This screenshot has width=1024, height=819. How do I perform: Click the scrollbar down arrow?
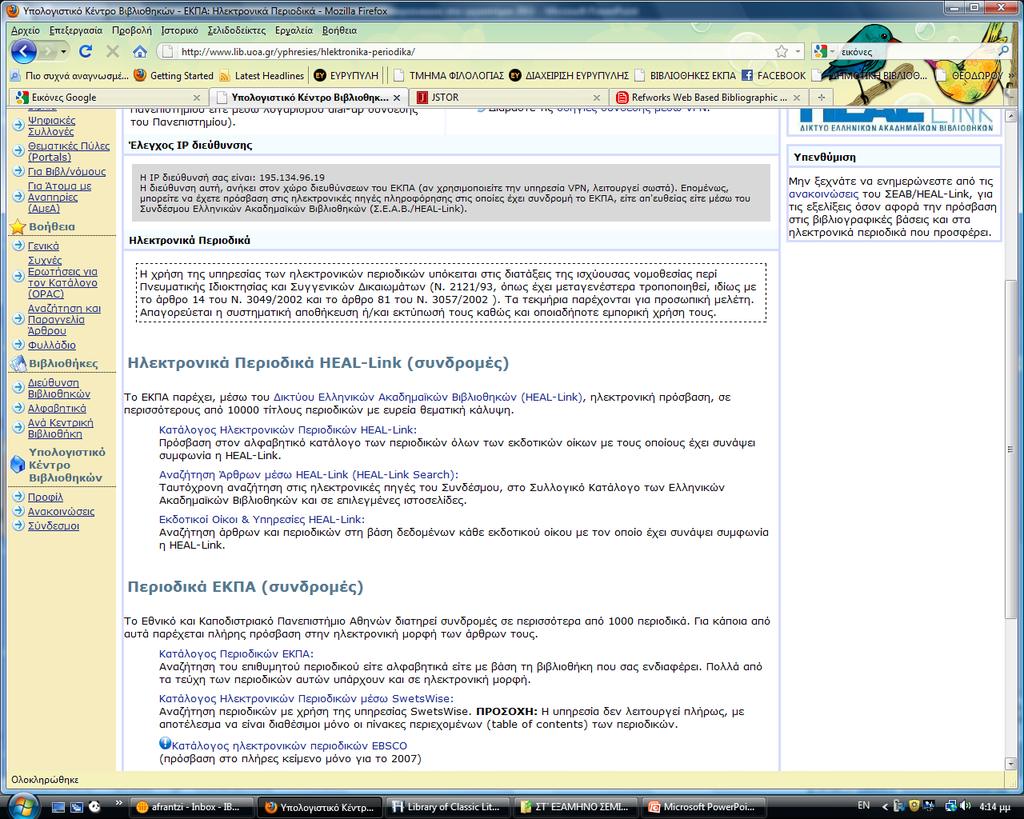(x=1010, y=763)
